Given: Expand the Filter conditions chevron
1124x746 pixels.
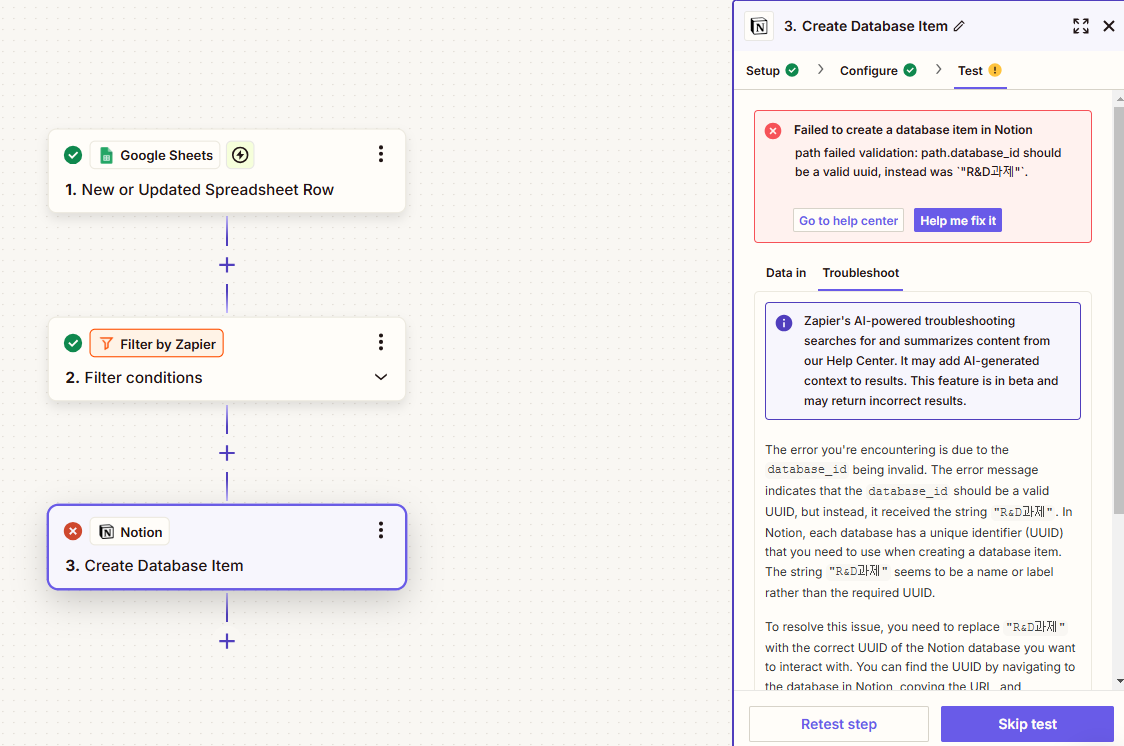Looking at the screenshot, I should pos(381,377).
